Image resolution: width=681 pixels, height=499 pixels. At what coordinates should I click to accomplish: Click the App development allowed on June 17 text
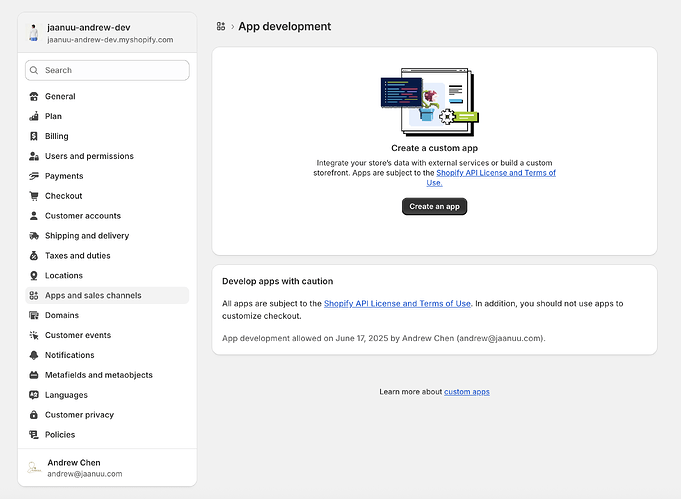point(383,338)
